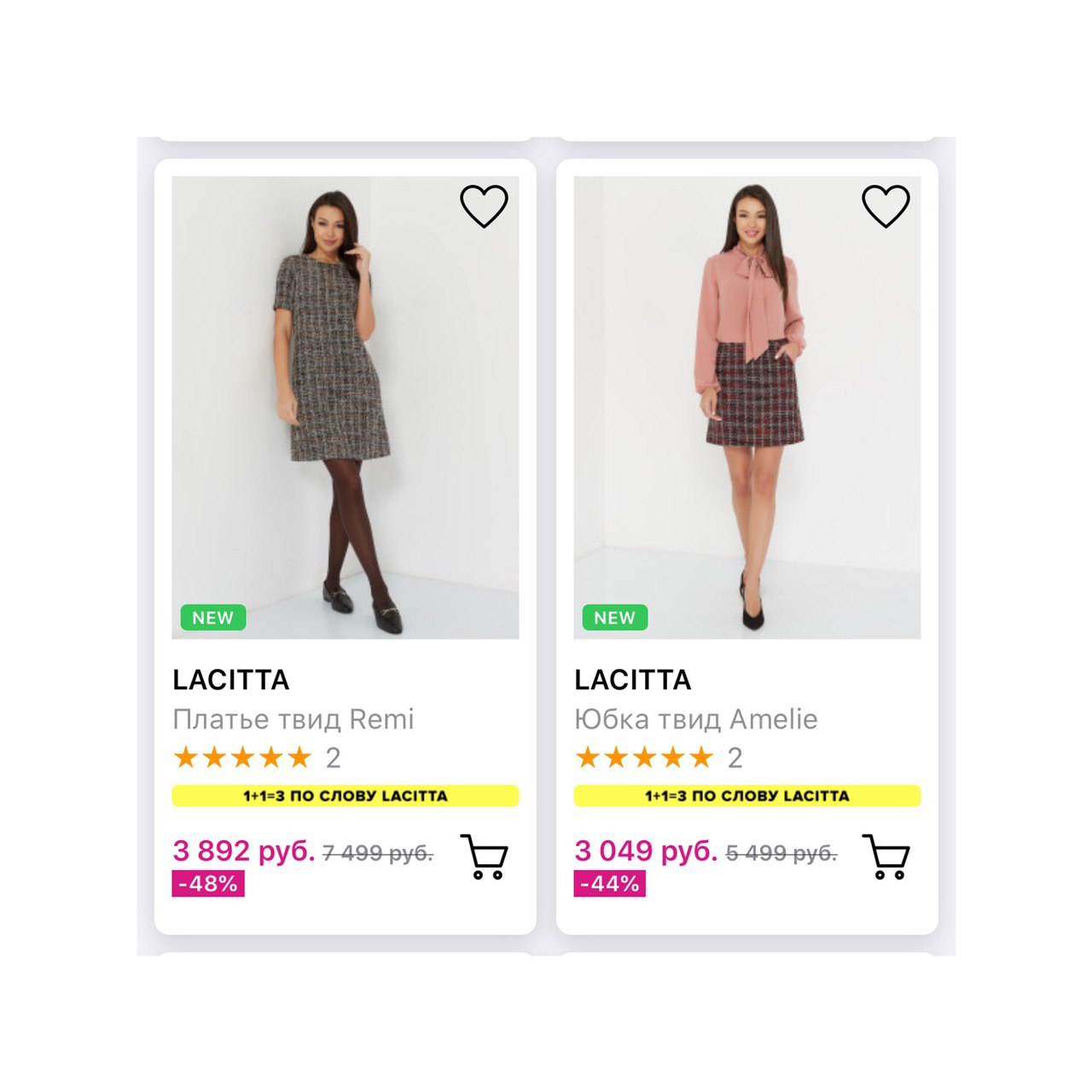Open LACITTA brand on the dress card

pos(231,680)
